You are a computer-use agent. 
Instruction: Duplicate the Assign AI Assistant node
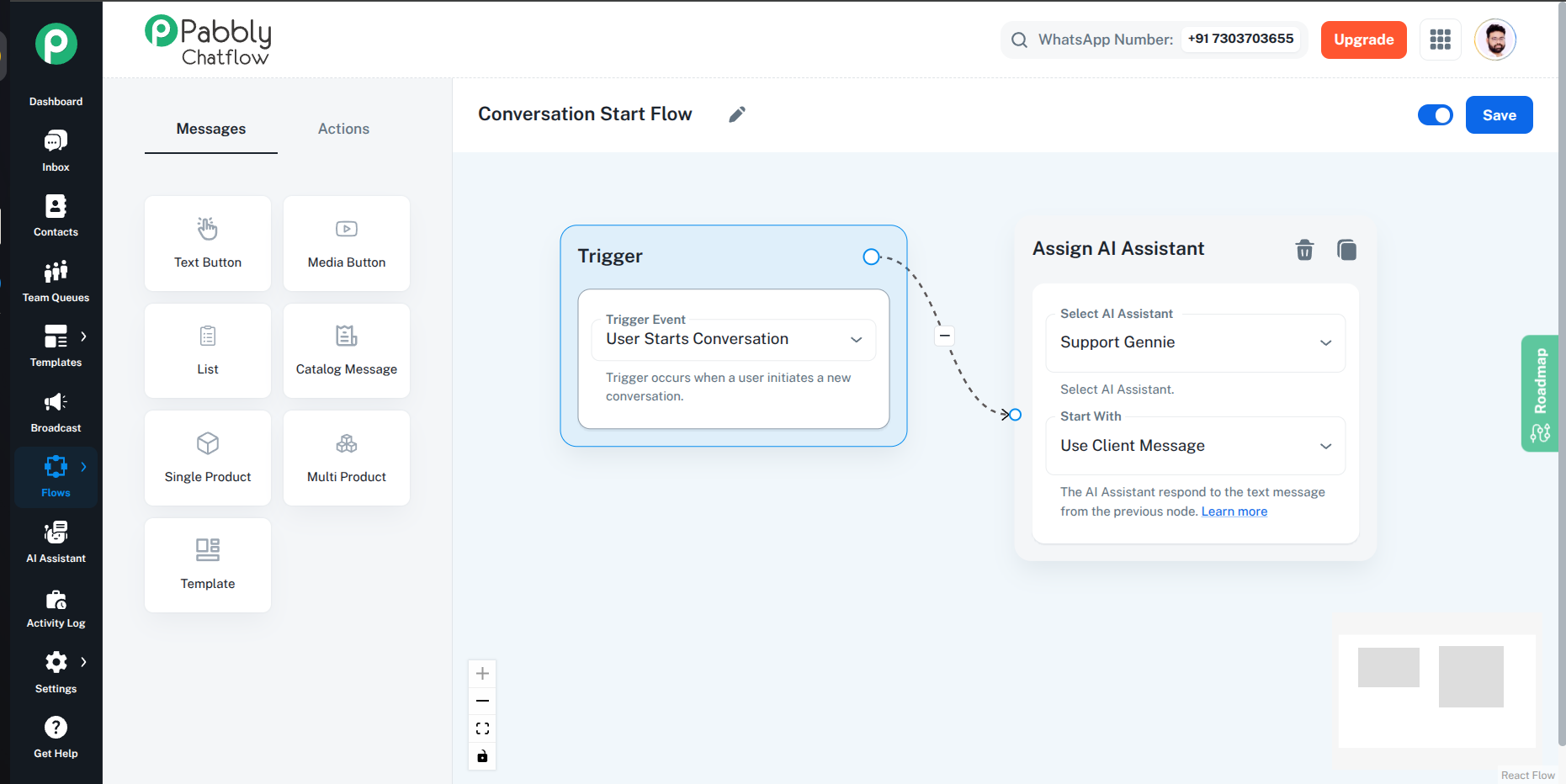coord(1346,250)
